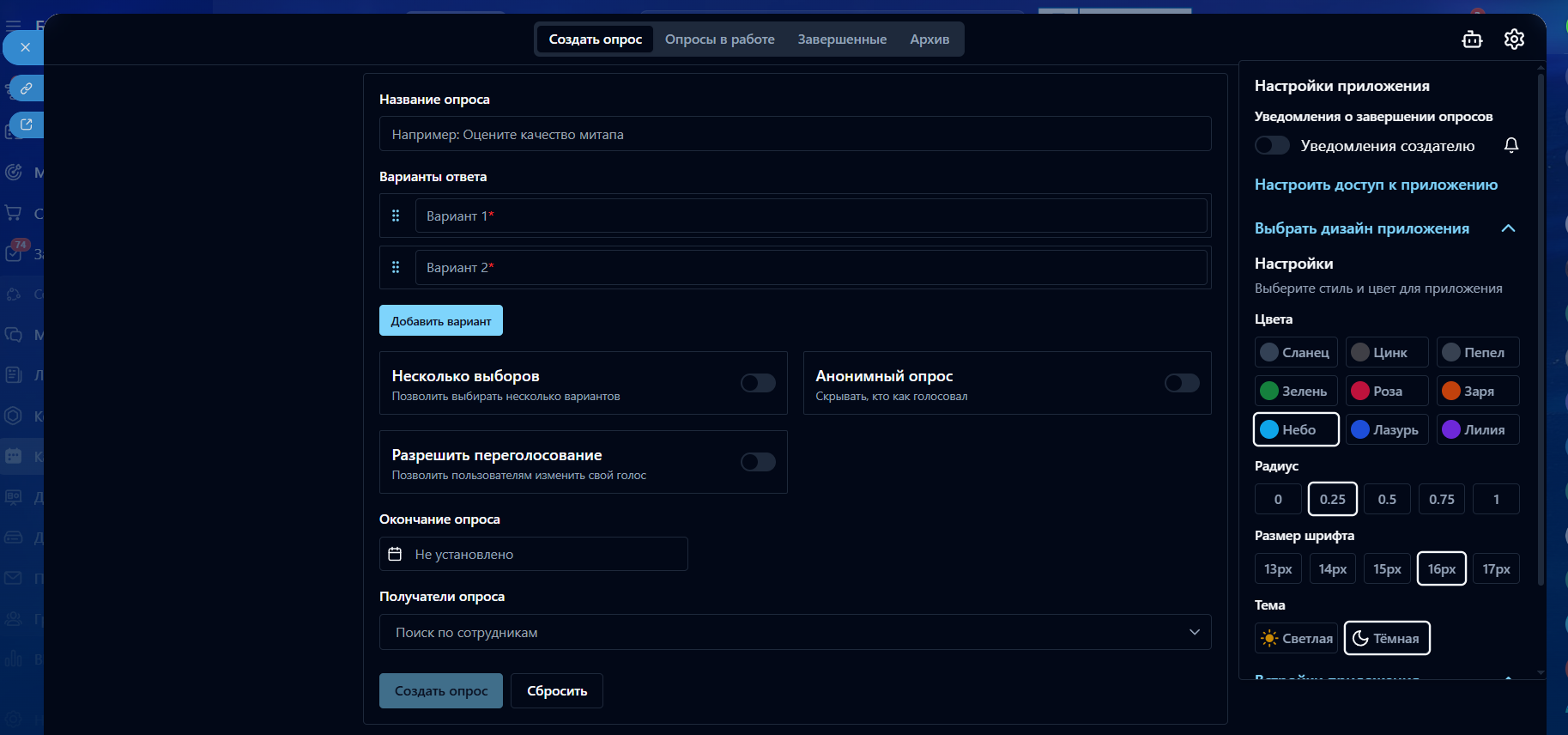The height and width of the screenshot is (735, 1568).
Task: Open Настроить доступ к приложению link
Action: (1376, 185)
